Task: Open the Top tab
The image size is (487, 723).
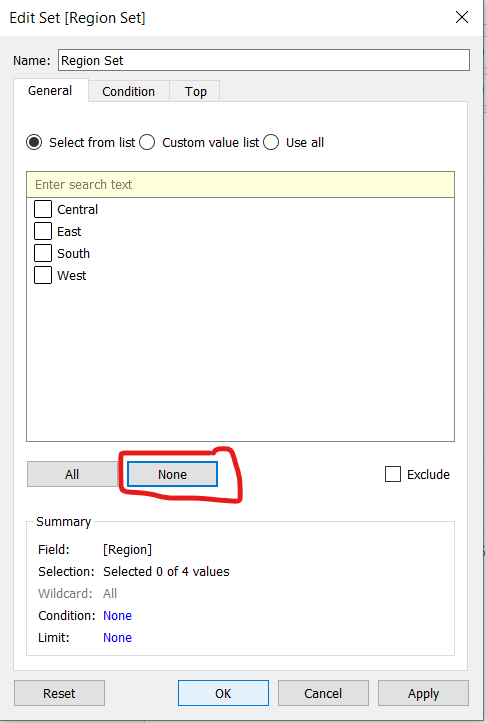Action: [x=196, y=91]
